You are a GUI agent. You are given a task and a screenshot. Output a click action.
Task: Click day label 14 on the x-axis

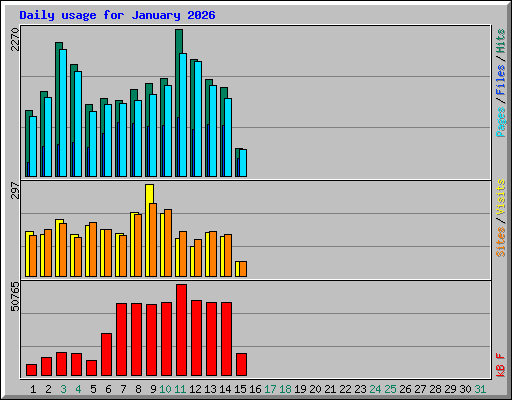tap(225, 389)
